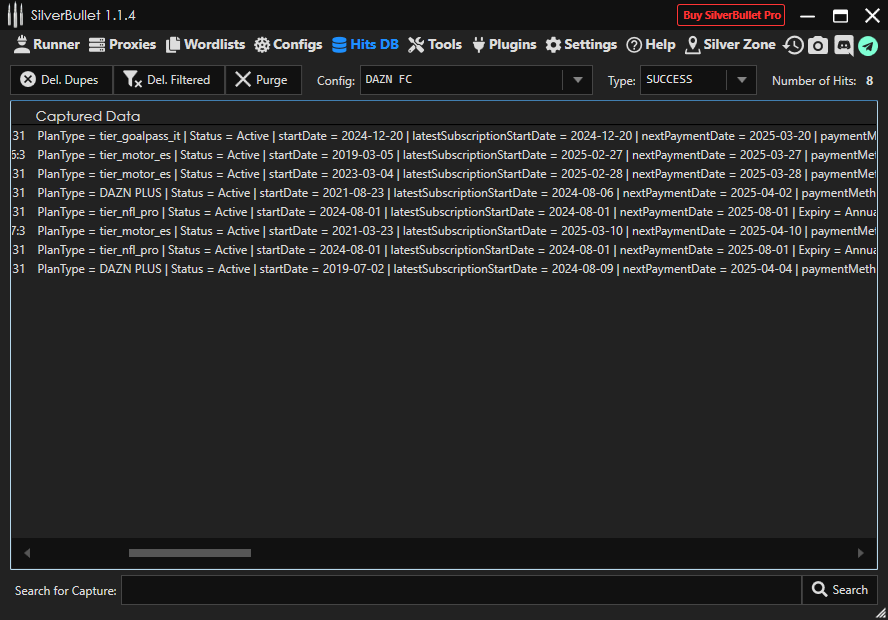This screenshot has width=888, height=620.
Task: Switch to Wordlists
Action: 205,45
